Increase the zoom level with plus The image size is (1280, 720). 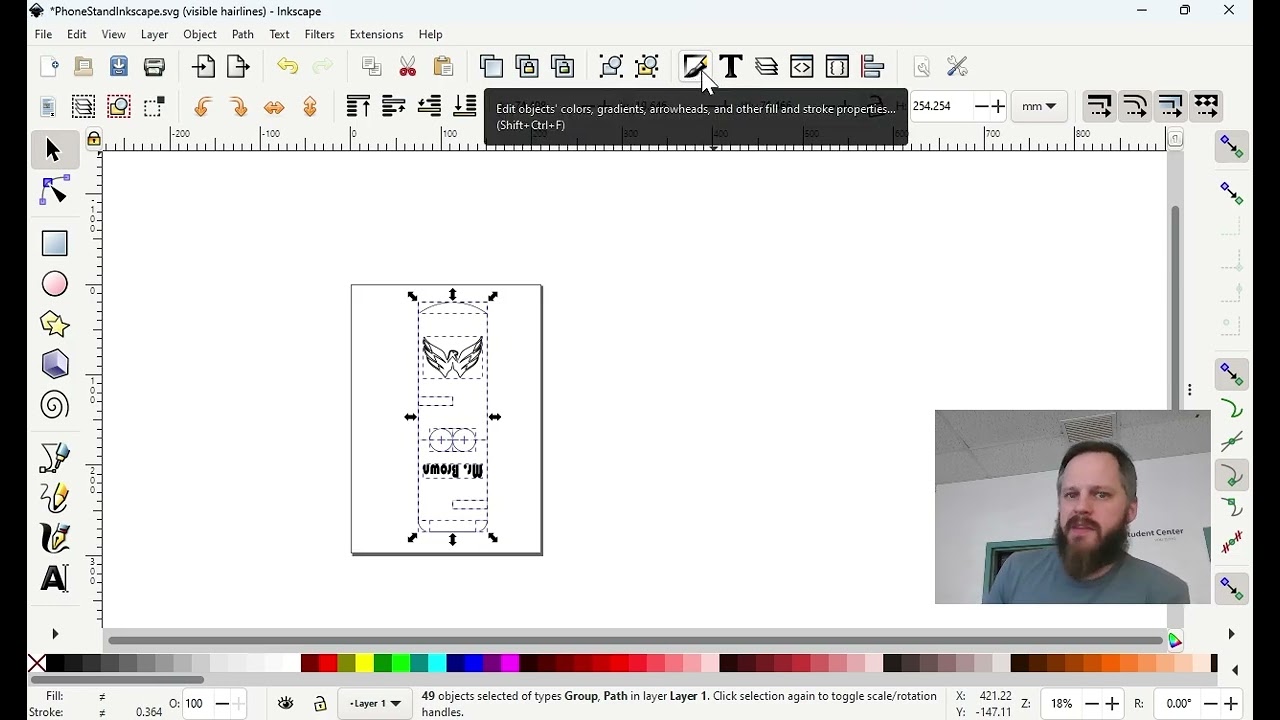click(x=1112, y=704)
